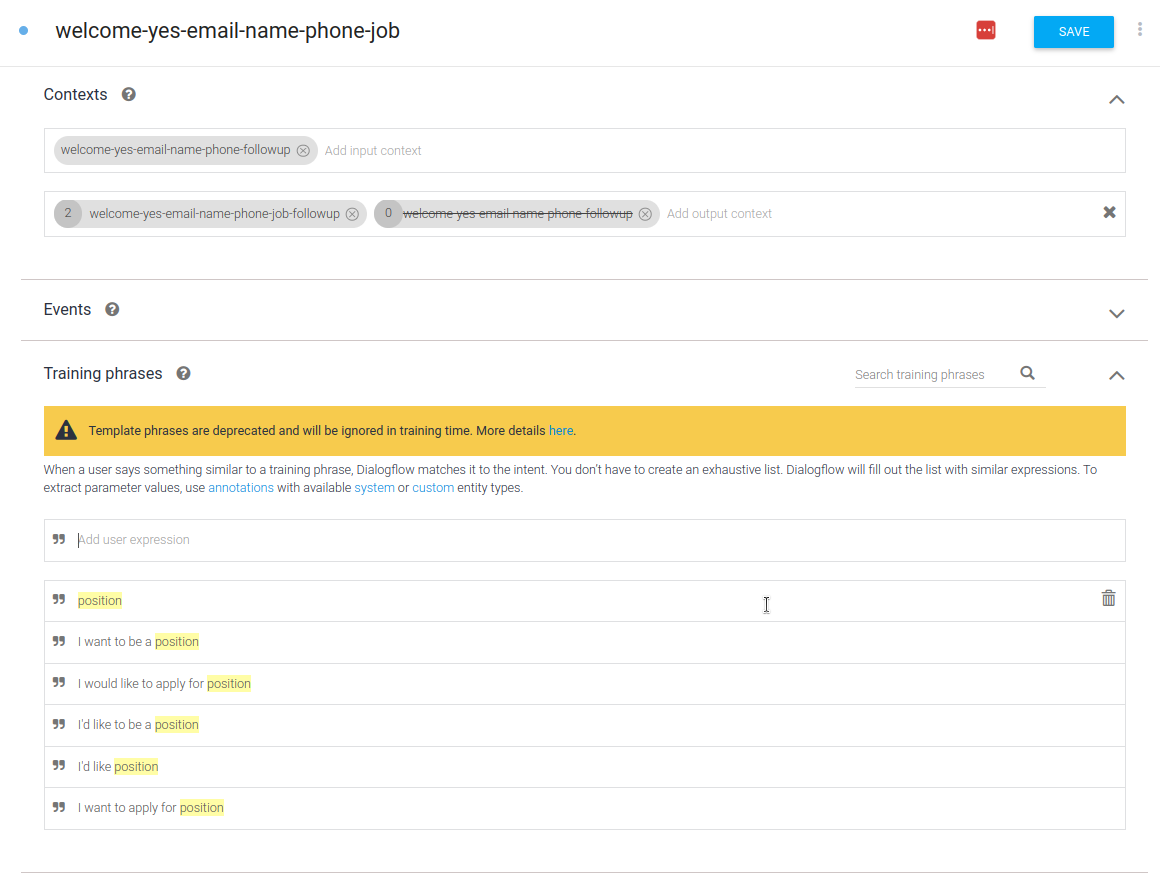The image size is (1160, 885).
Task: Click the SAVE button
Action: tap(1073, 32)
